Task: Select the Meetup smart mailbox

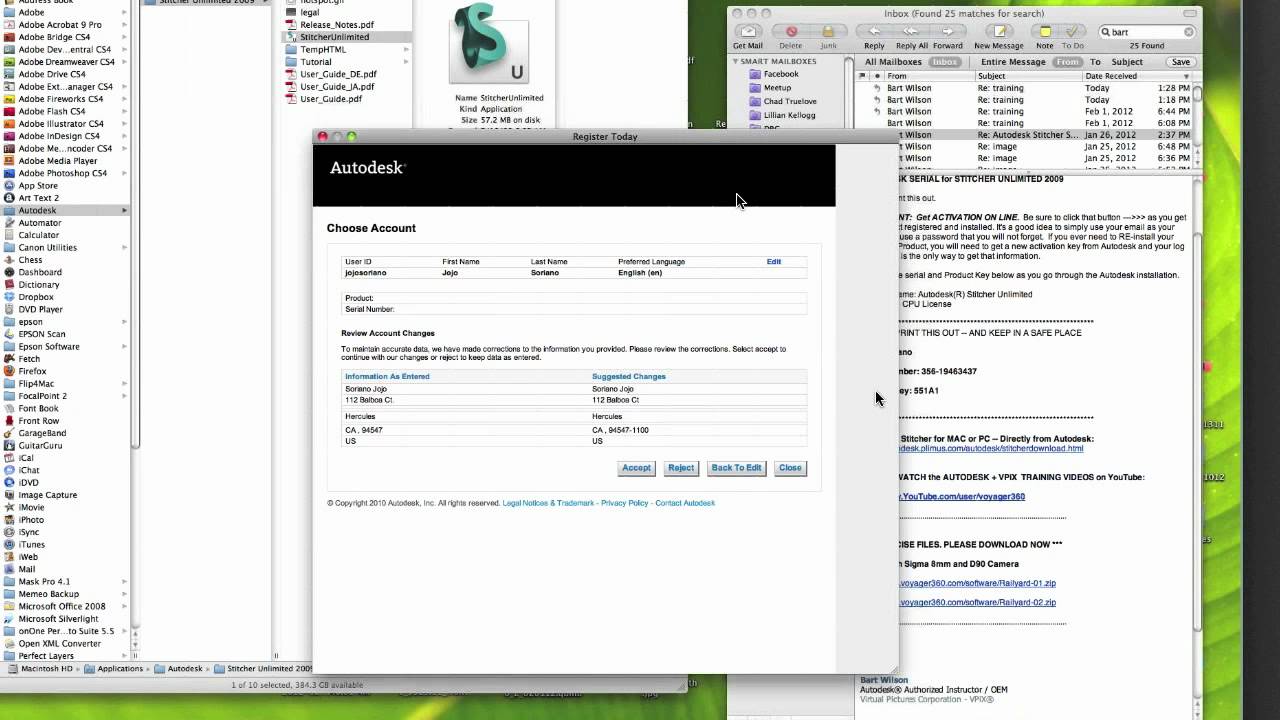Action: click(x=777, y=88)
